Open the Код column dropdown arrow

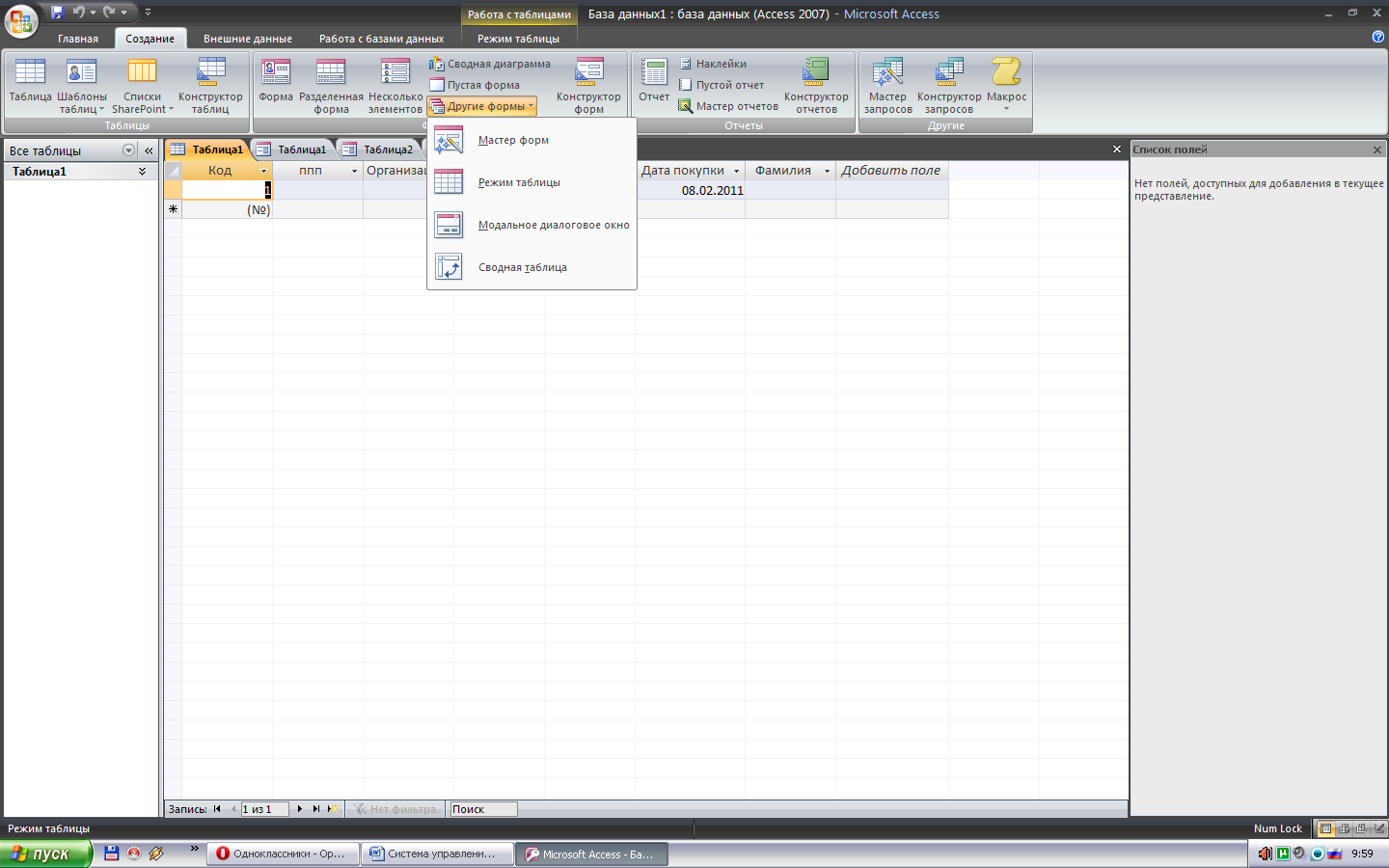[x=263, y=171]
